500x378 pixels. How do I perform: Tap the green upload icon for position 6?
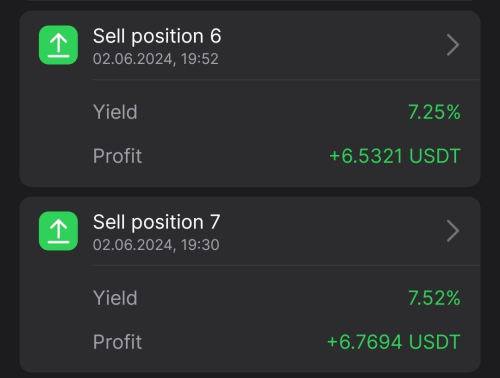[x=58, y=45]
